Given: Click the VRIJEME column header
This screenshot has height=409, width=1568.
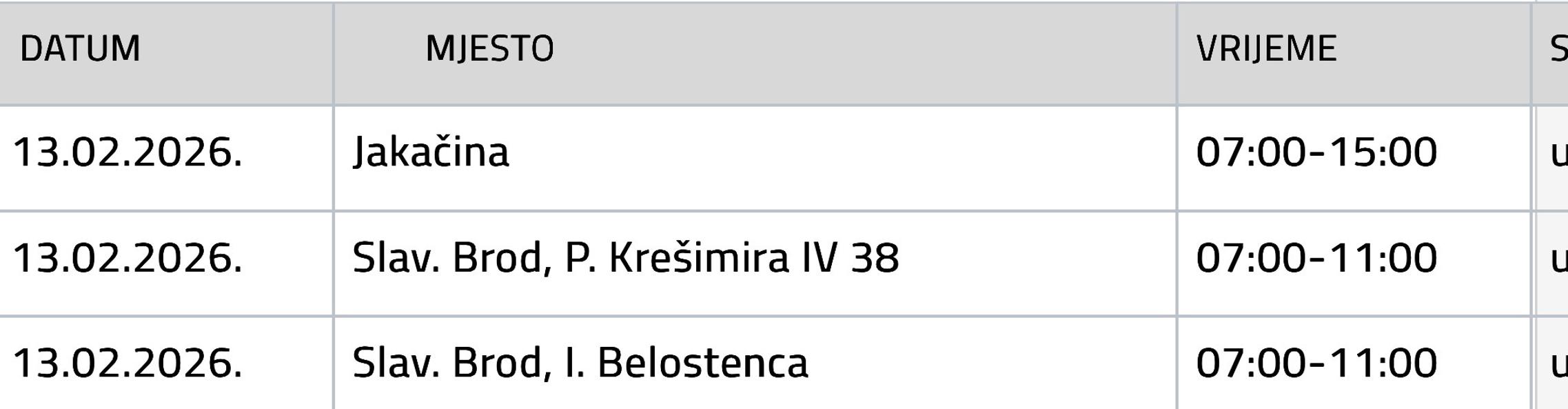Looking at the screenshot, I should click(1266, 49).
